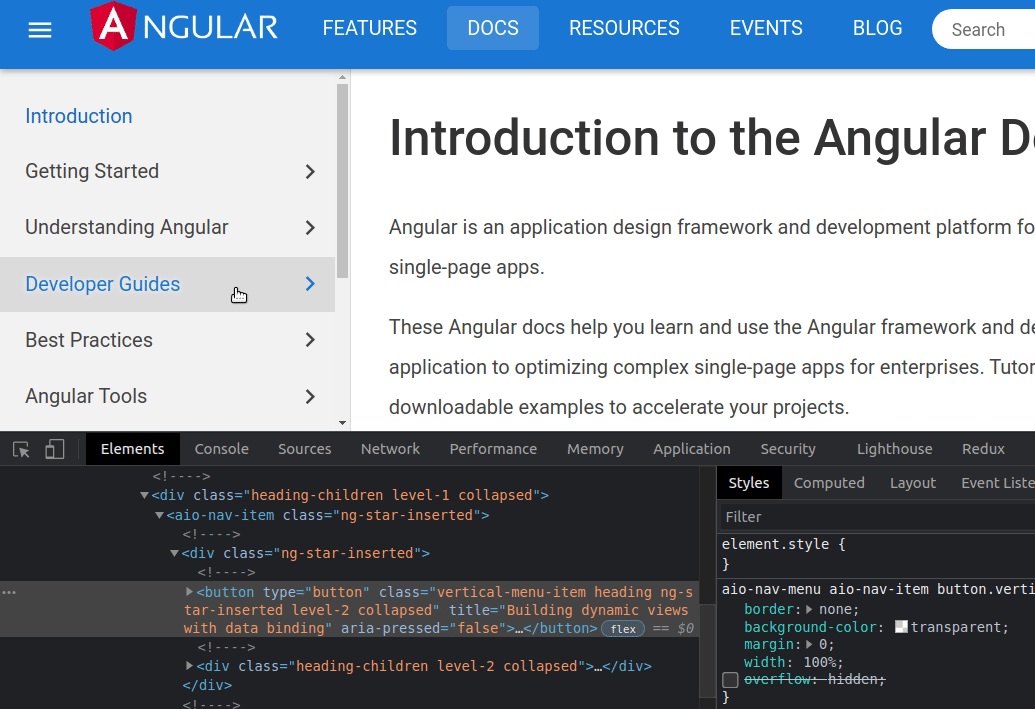Switch to the Sources tab
The image size is (1035, 709).
tap(304, 449)
